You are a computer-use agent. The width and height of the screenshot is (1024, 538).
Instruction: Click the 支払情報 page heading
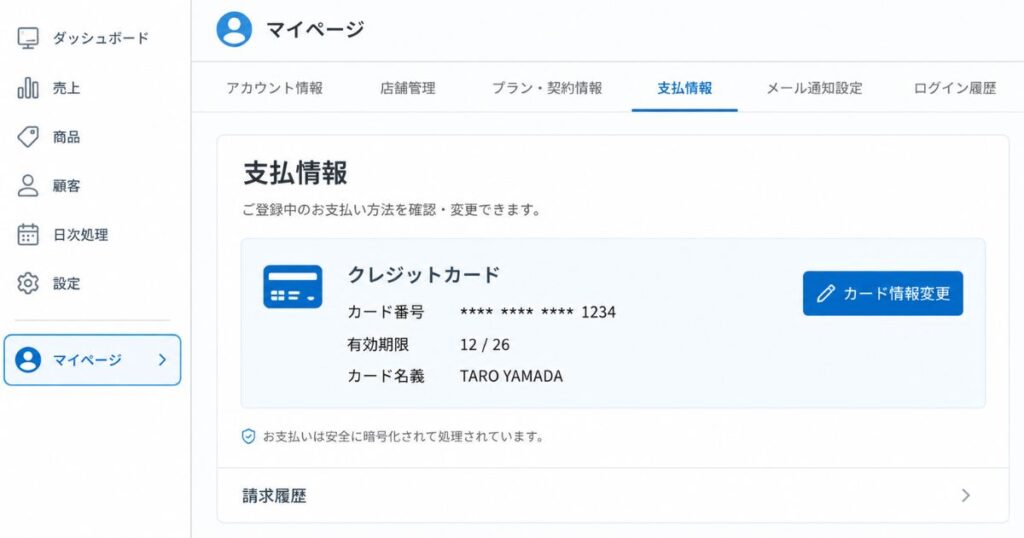coord(295,173)
